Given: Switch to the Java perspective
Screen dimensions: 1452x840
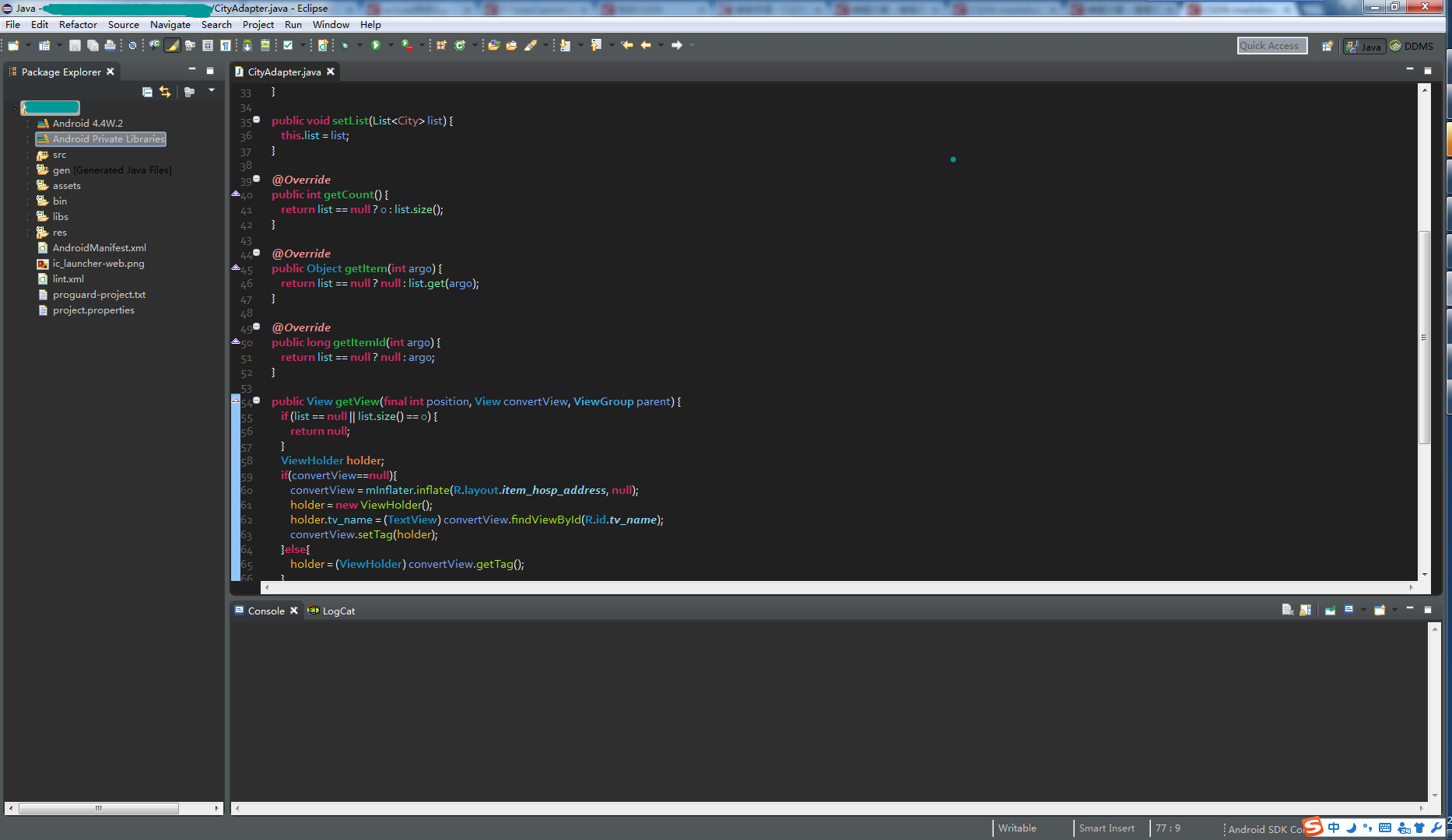Looking at the screenshot, I should 1364,47.
